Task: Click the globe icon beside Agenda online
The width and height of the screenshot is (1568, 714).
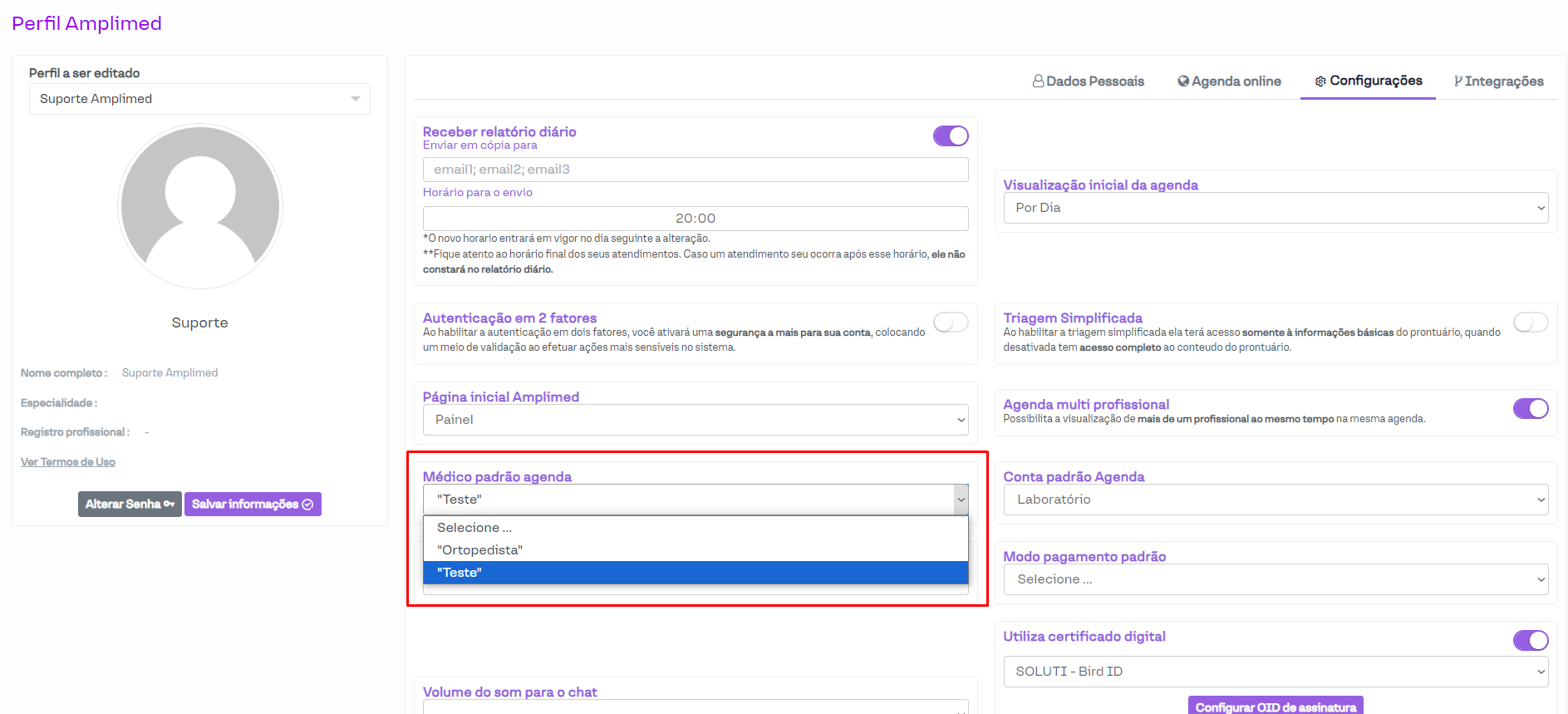Action: coord(1183,81)
